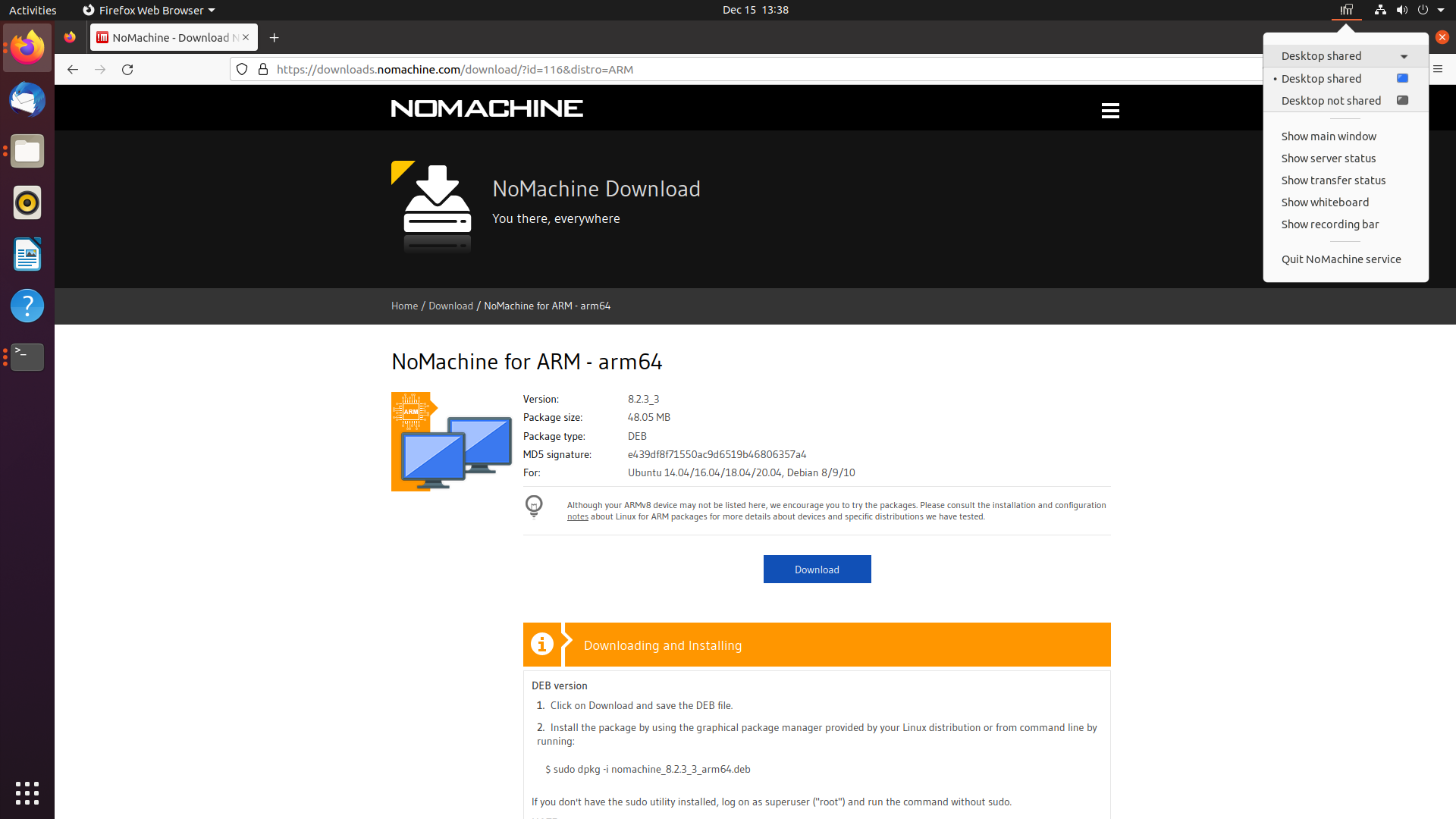Viewport: 1456px width, 819px height.
Task: Click the sudo dpkg install command text
Action: 648,769
